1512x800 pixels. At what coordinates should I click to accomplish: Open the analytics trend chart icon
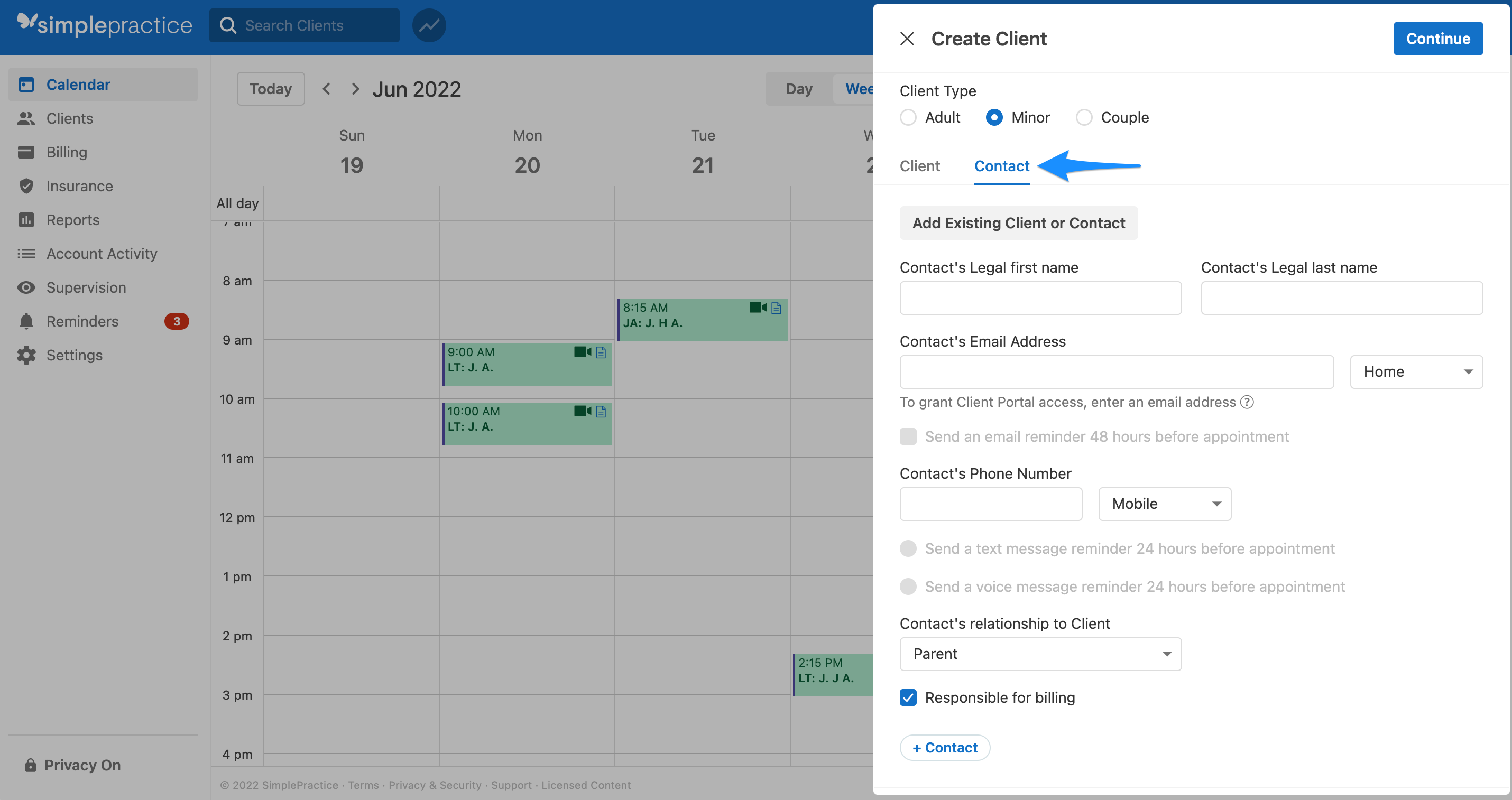coord(429,25)
